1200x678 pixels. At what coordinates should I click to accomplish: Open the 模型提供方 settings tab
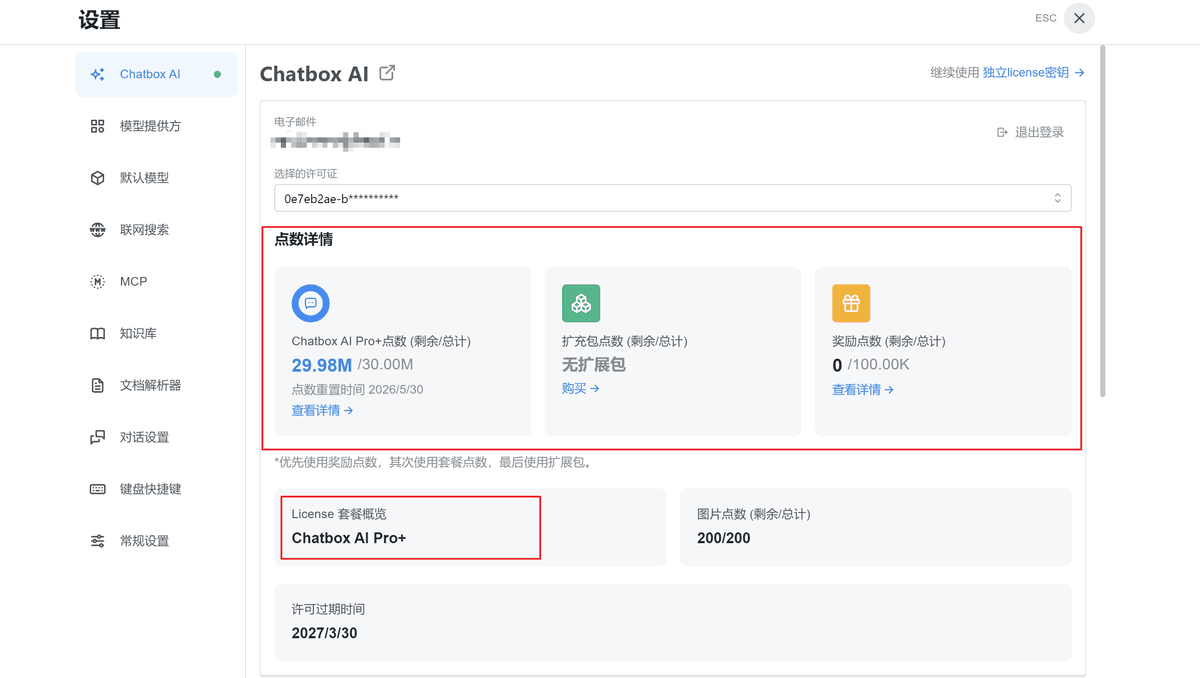click(x=156, y=126)
